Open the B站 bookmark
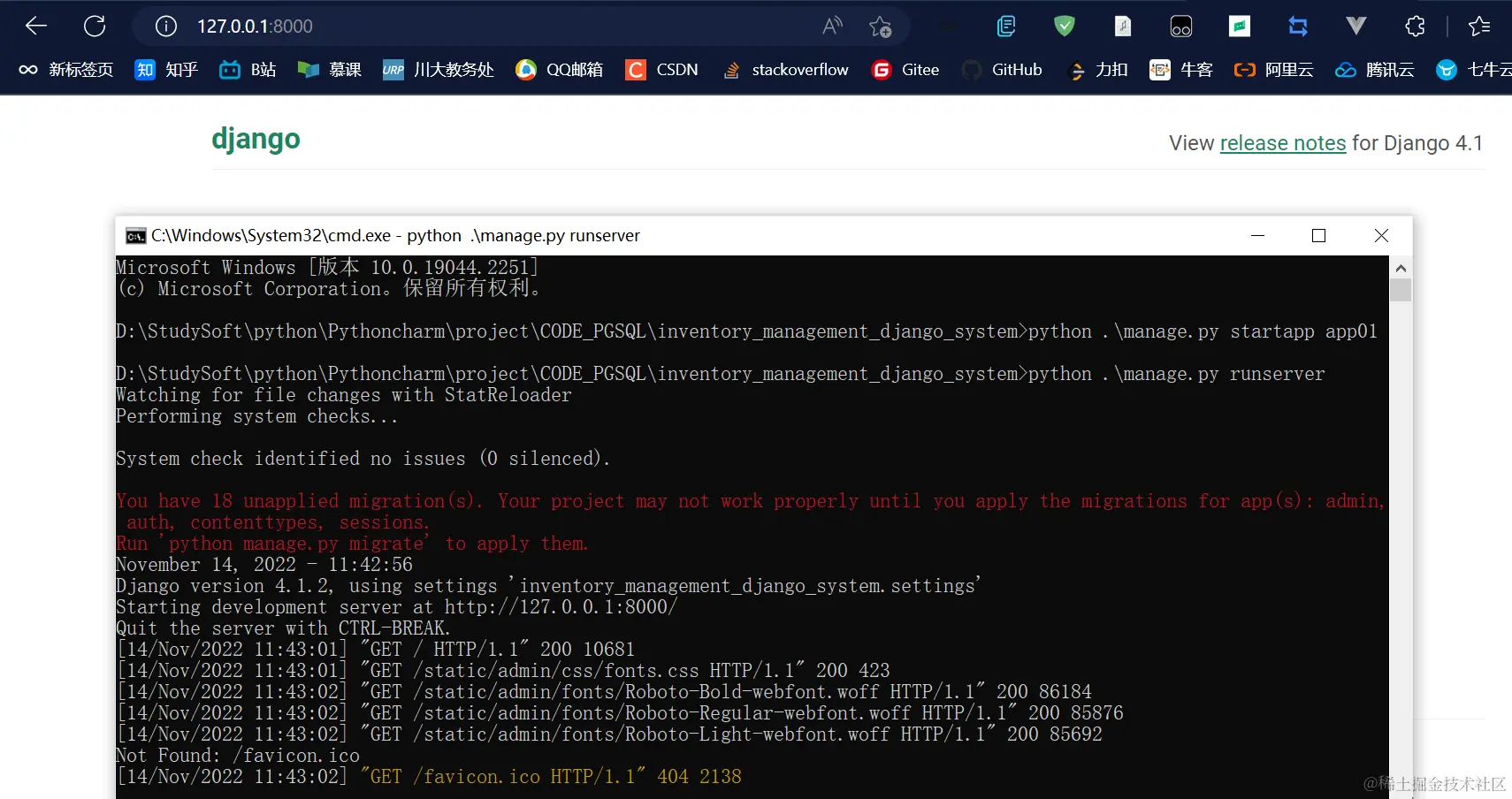 tap(248, 70)
